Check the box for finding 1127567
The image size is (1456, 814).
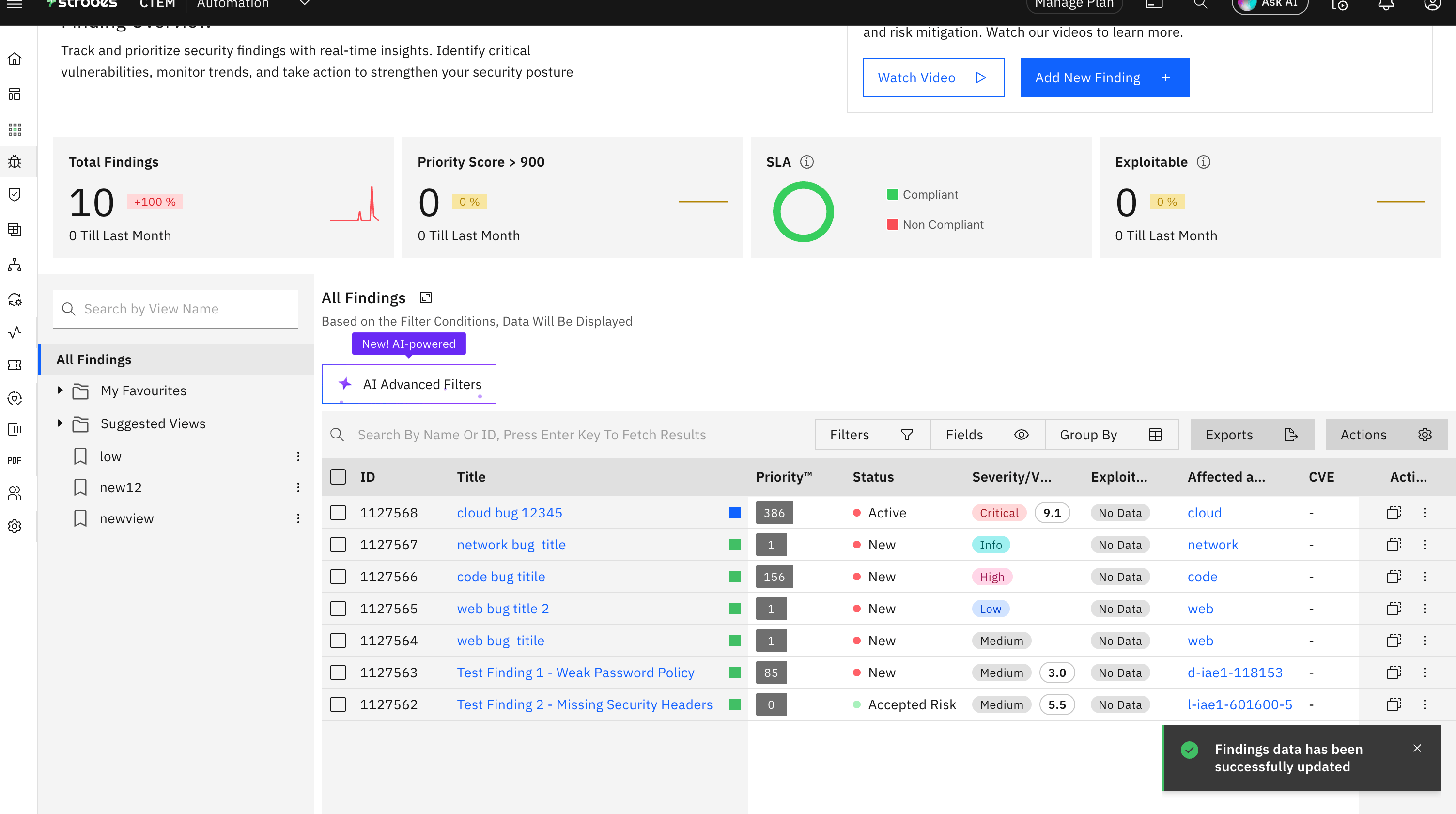[x=338, y=545]
